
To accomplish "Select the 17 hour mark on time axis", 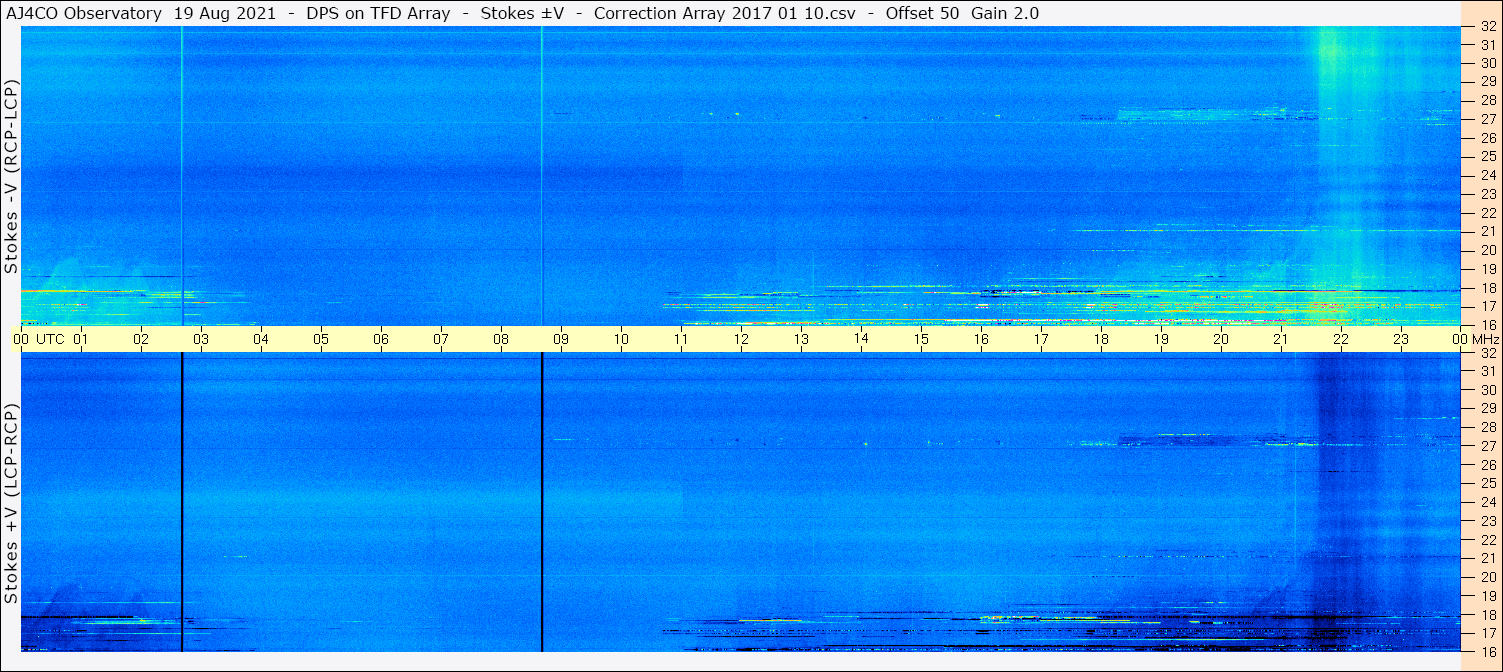I will [1041, 339].
